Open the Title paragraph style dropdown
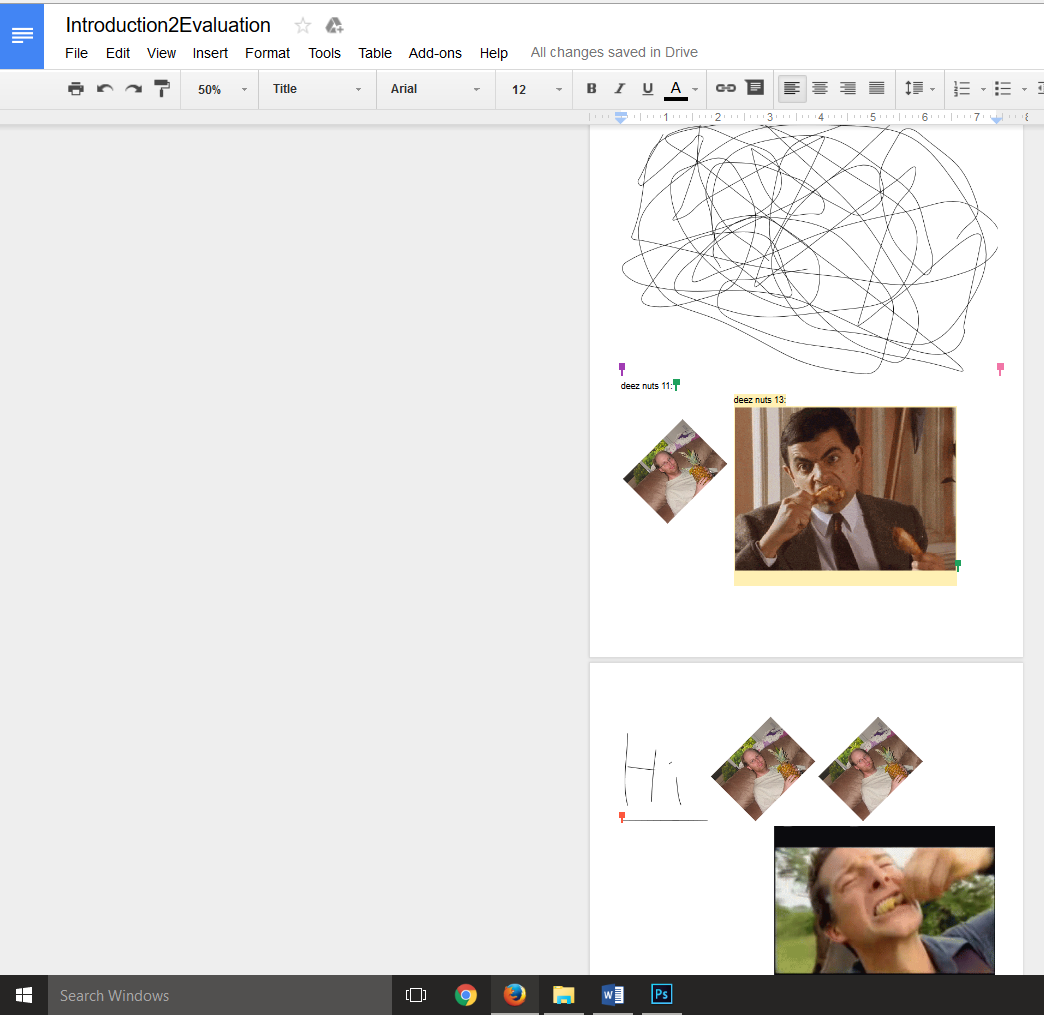This screenshot has height=1015, width=1044. tap(316, 89)
